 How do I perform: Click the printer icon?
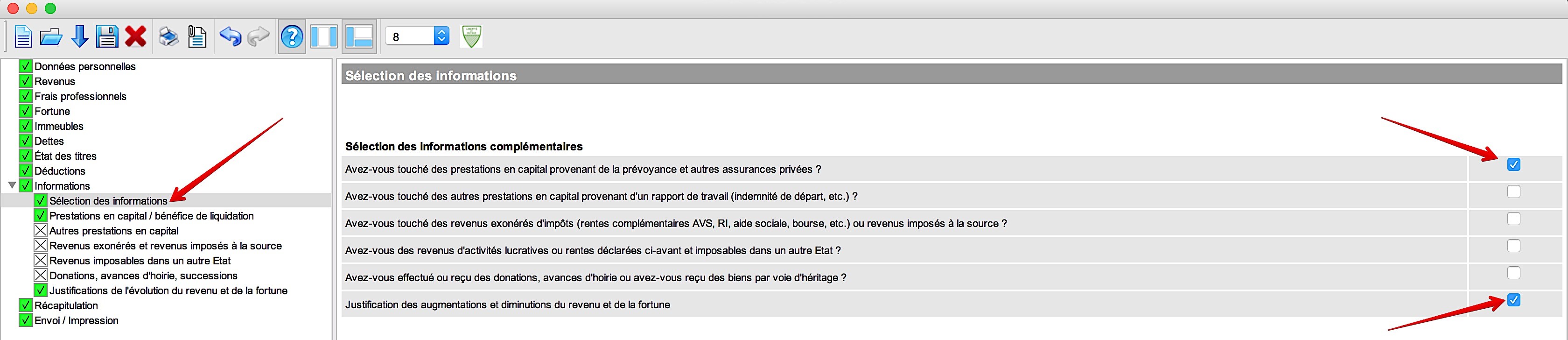coord(168,36)
